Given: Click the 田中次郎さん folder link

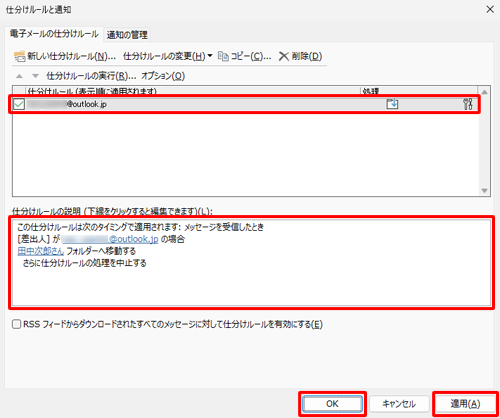Looking at the screenshot, I should (41, 251).
